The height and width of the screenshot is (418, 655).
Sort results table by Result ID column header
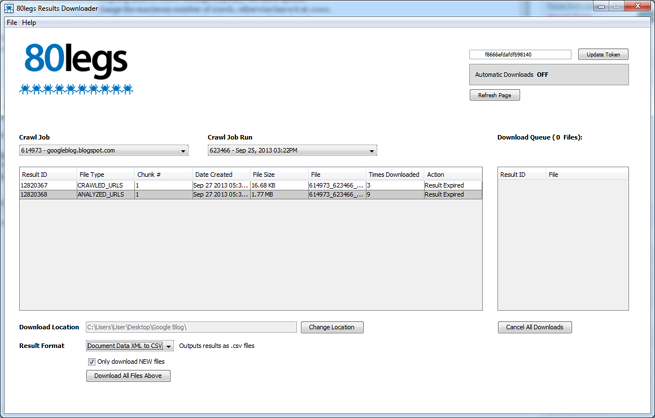click(48, 175)
